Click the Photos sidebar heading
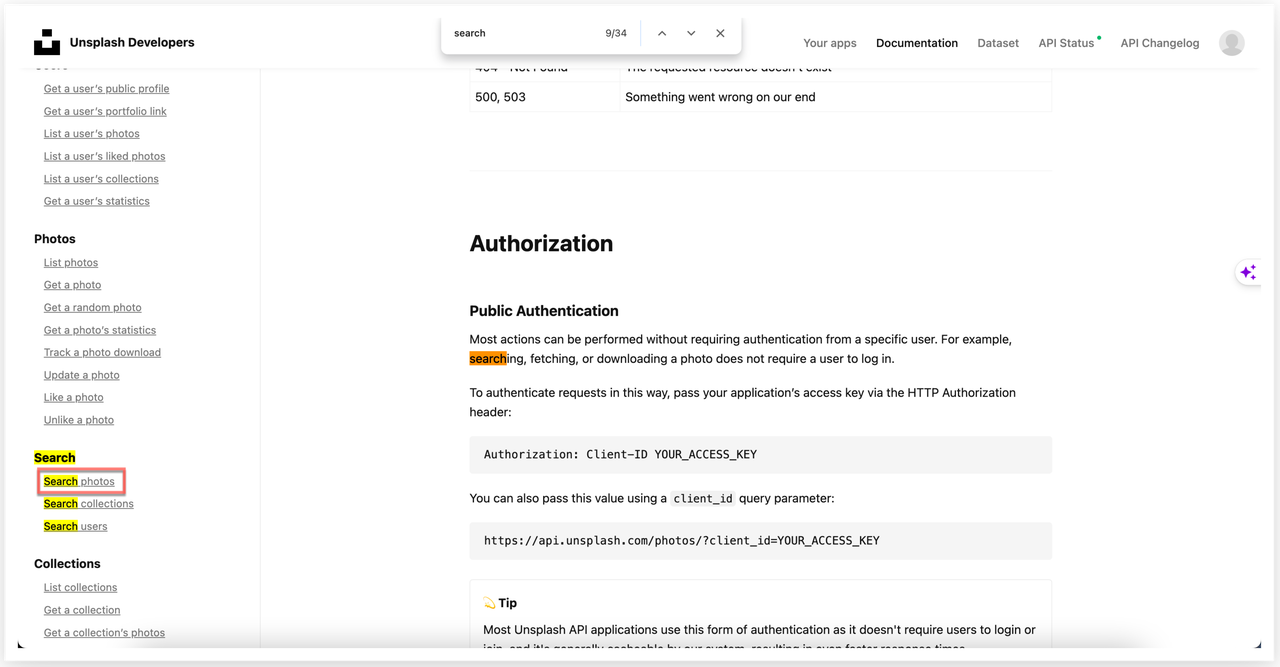 55,239
